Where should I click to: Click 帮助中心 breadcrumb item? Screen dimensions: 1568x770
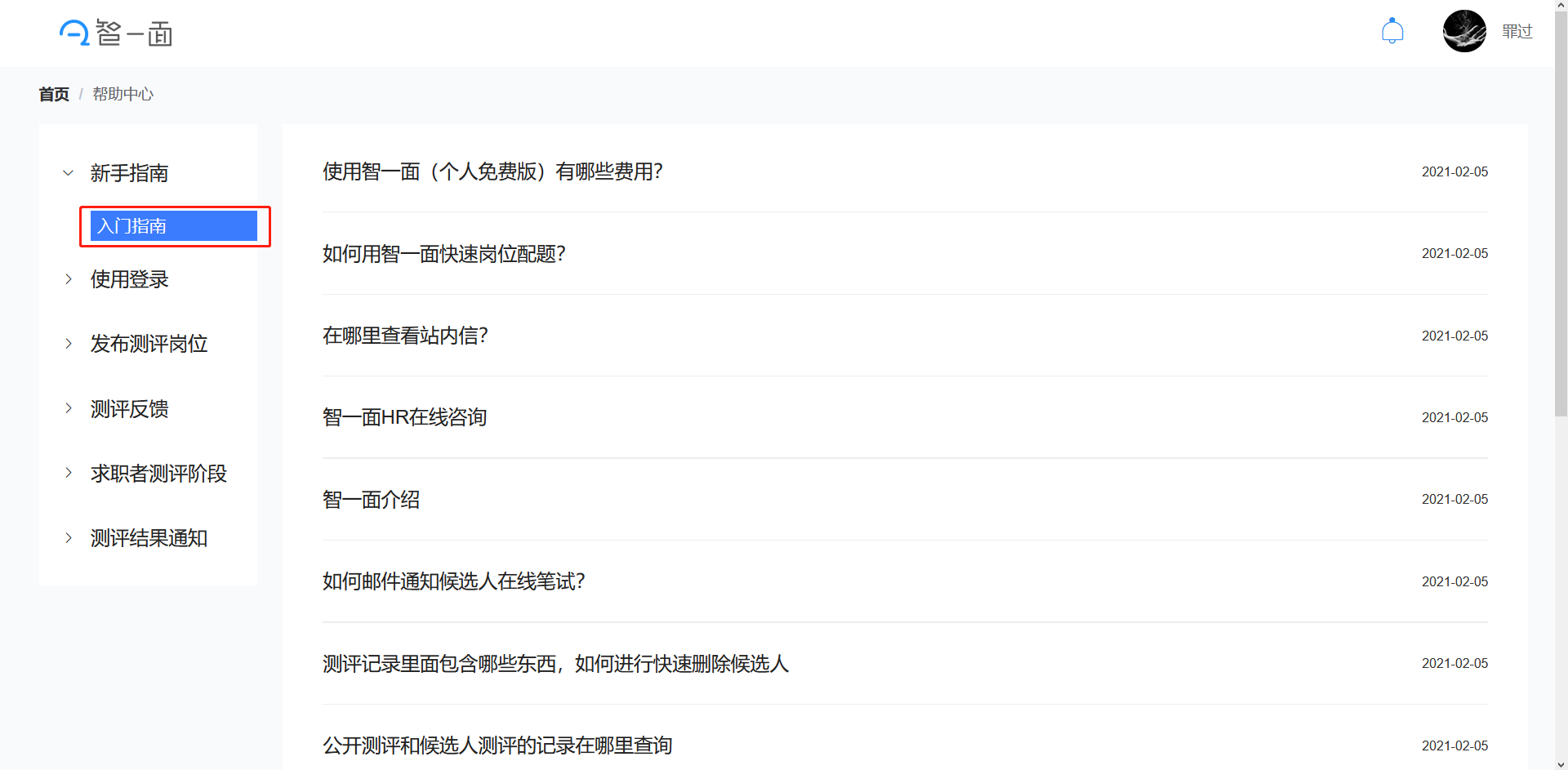122,94
